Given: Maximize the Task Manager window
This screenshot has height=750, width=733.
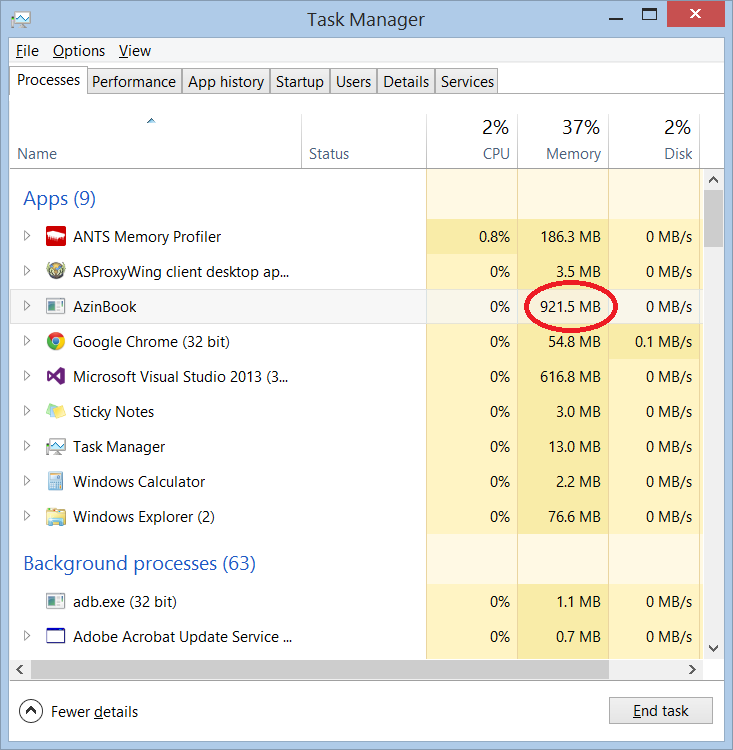Looking at the screenshot, I should (x=649, y=15).
